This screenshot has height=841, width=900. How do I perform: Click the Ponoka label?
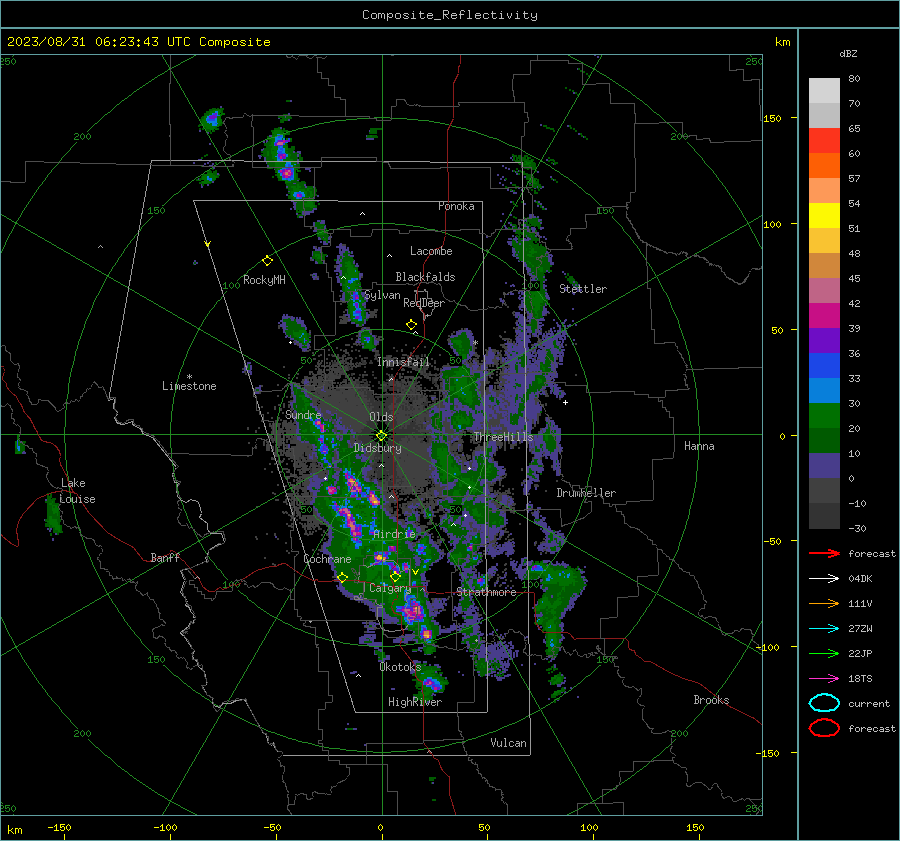pyautogui.click(x=456, y=206)
